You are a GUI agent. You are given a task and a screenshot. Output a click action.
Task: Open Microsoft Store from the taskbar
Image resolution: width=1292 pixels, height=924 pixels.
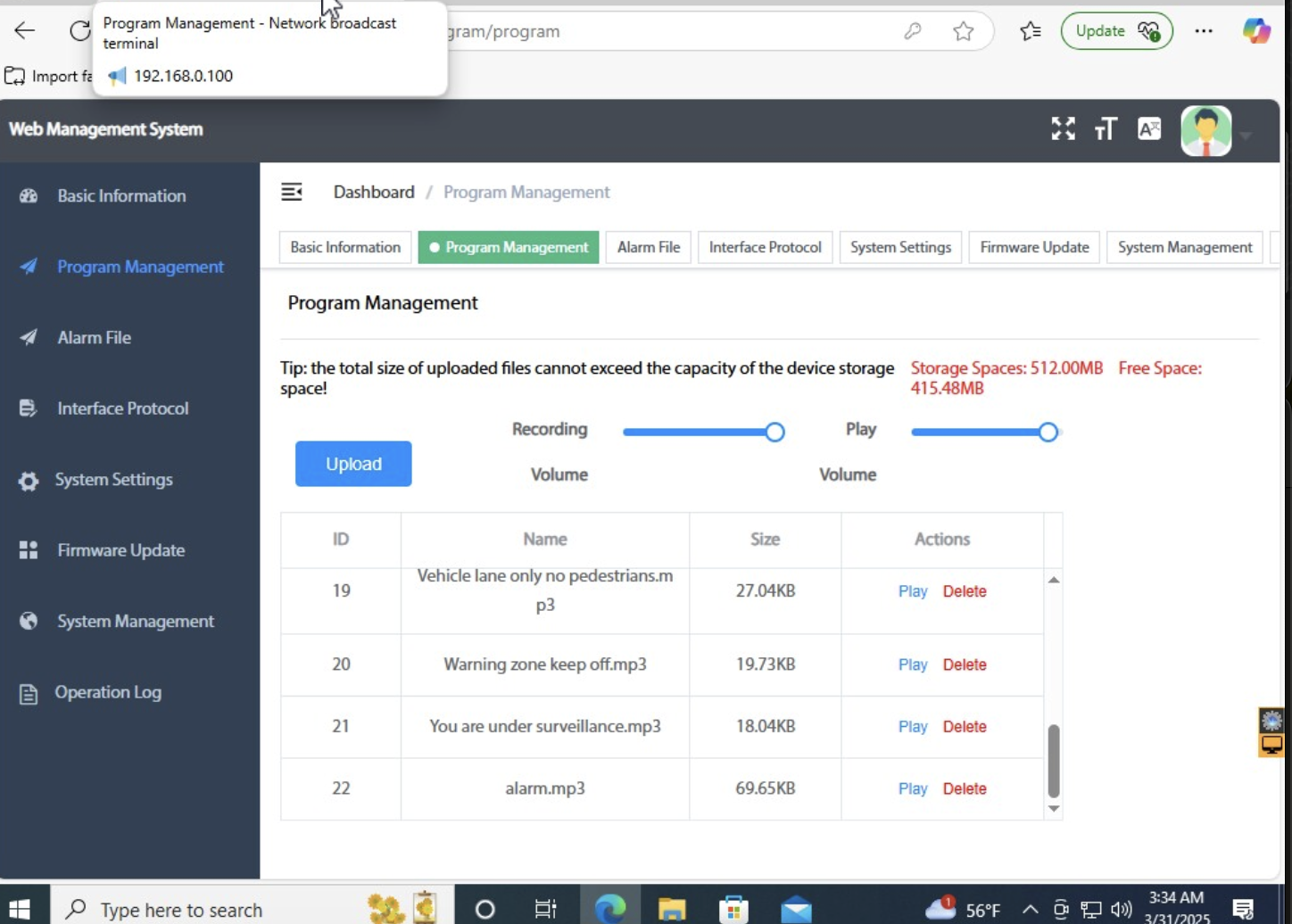733,909
